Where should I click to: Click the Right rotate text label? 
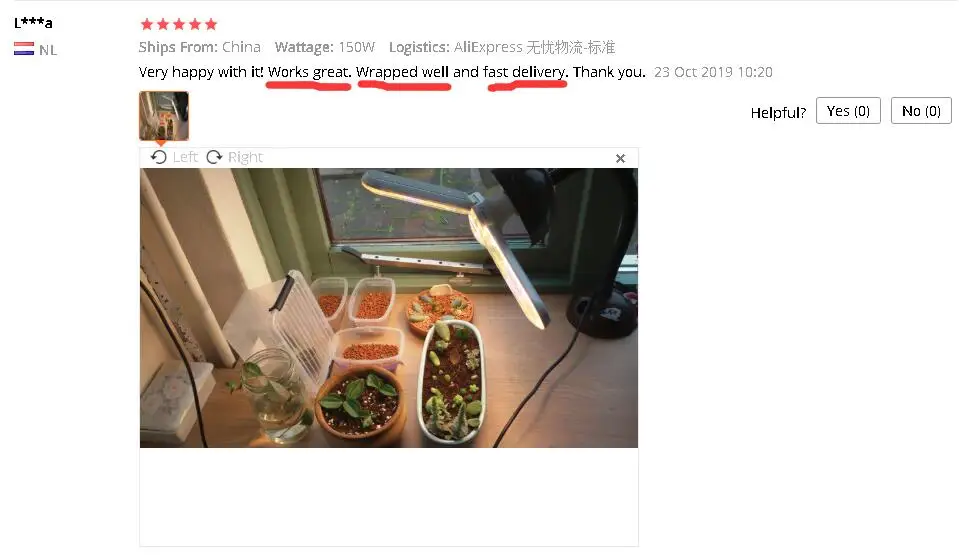(245, 157)
